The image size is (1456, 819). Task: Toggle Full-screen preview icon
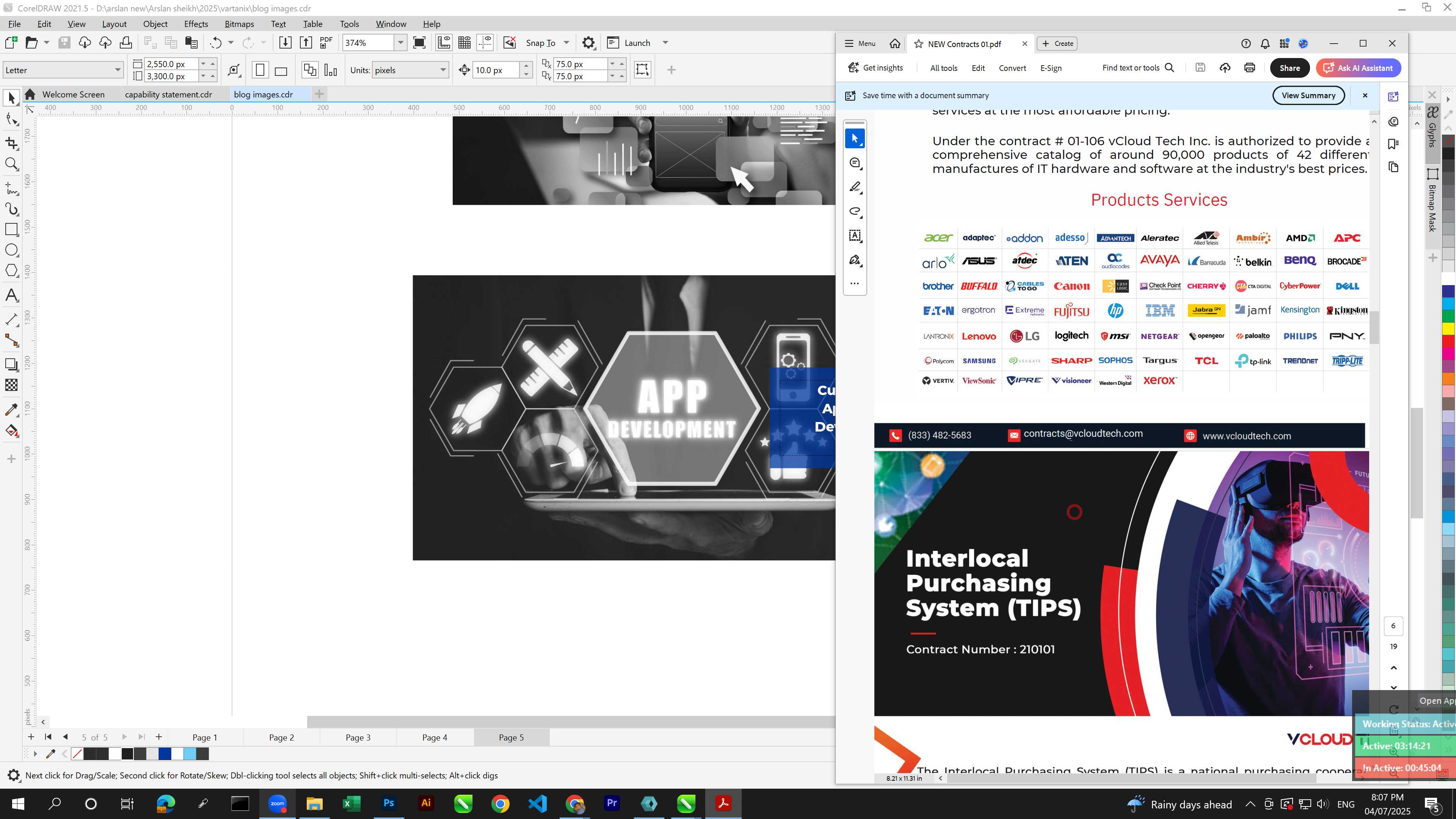tap(419, 42)
